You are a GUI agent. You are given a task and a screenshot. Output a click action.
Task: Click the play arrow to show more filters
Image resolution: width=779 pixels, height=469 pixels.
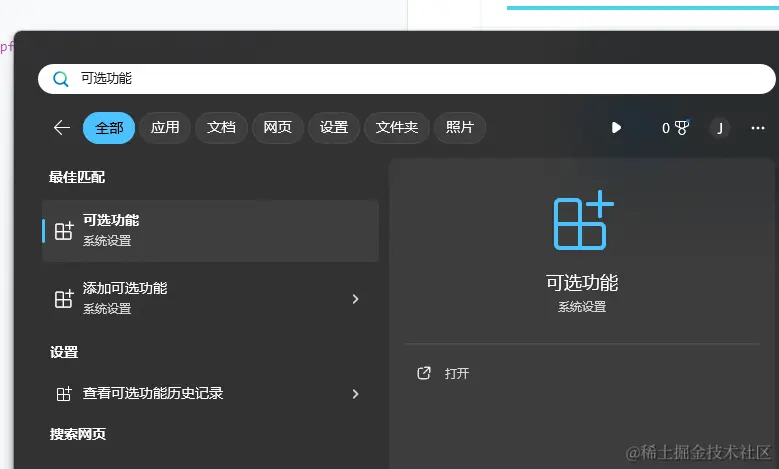tap(616, 128)
